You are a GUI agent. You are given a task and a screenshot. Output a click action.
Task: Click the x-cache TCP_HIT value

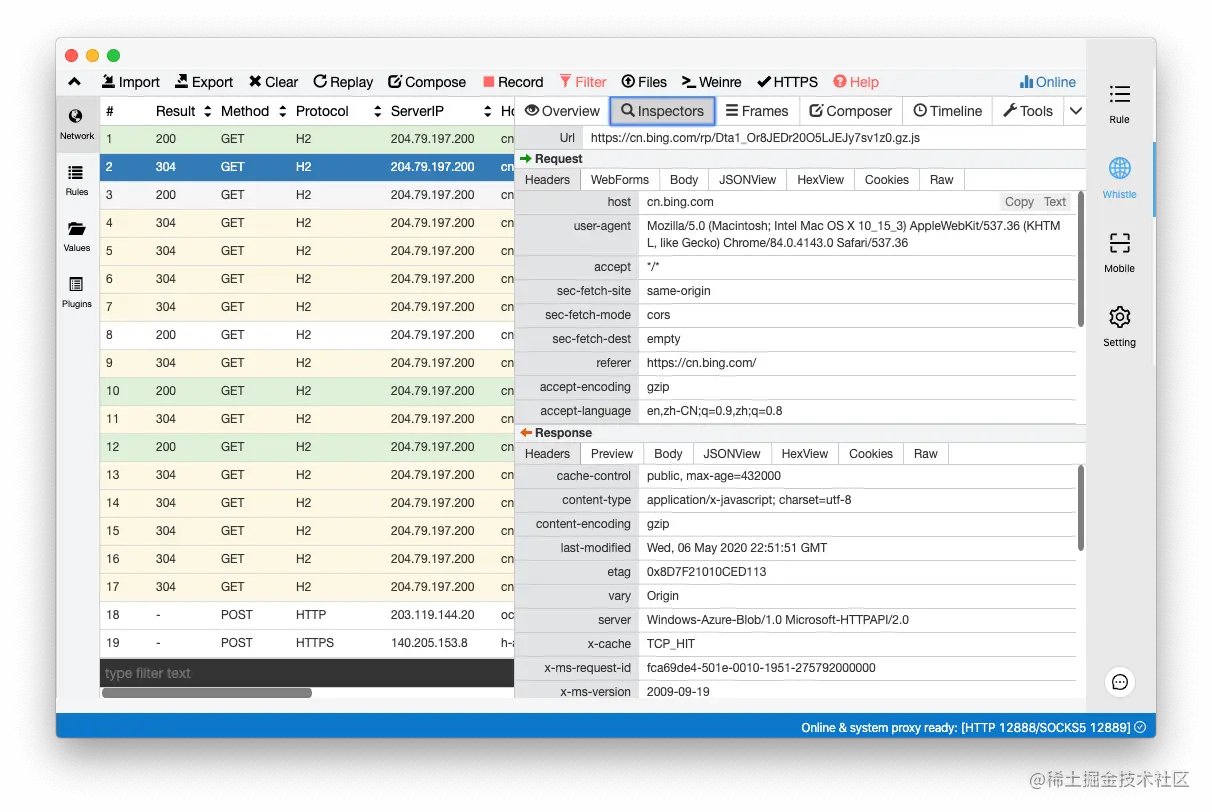(x=671, y=644)
